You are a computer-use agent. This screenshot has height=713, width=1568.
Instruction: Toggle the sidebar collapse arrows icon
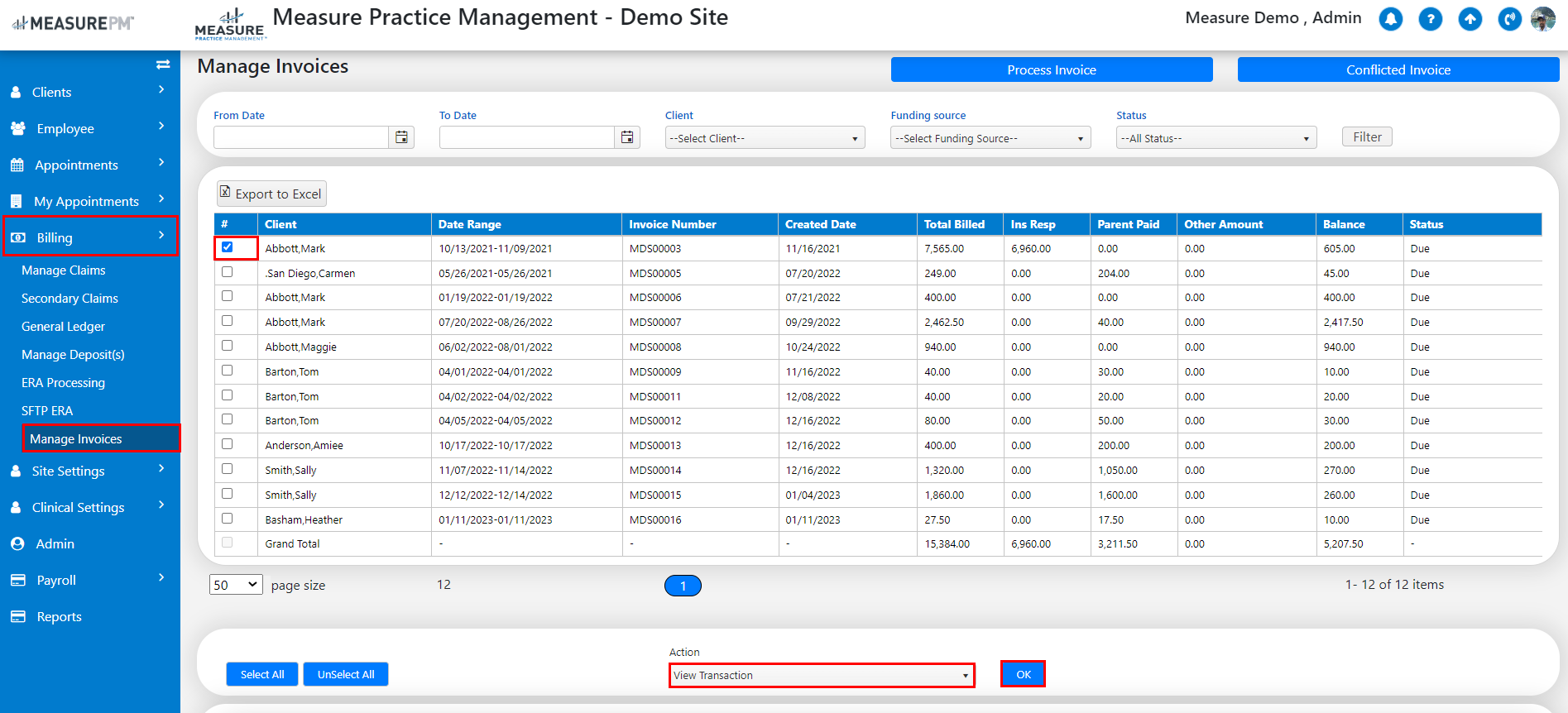click(163, 65)
